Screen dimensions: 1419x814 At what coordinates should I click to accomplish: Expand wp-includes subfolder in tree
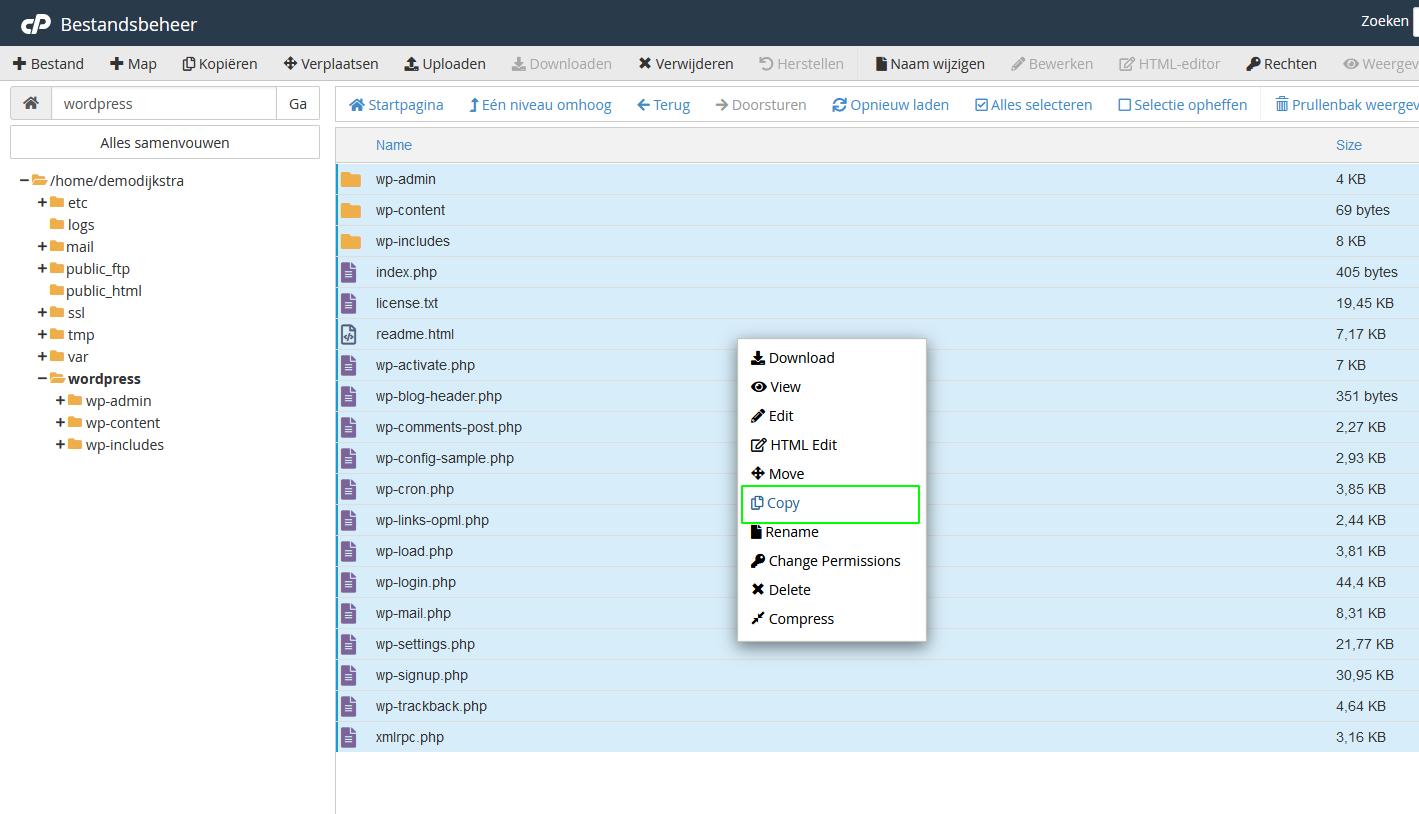[60, 445]
